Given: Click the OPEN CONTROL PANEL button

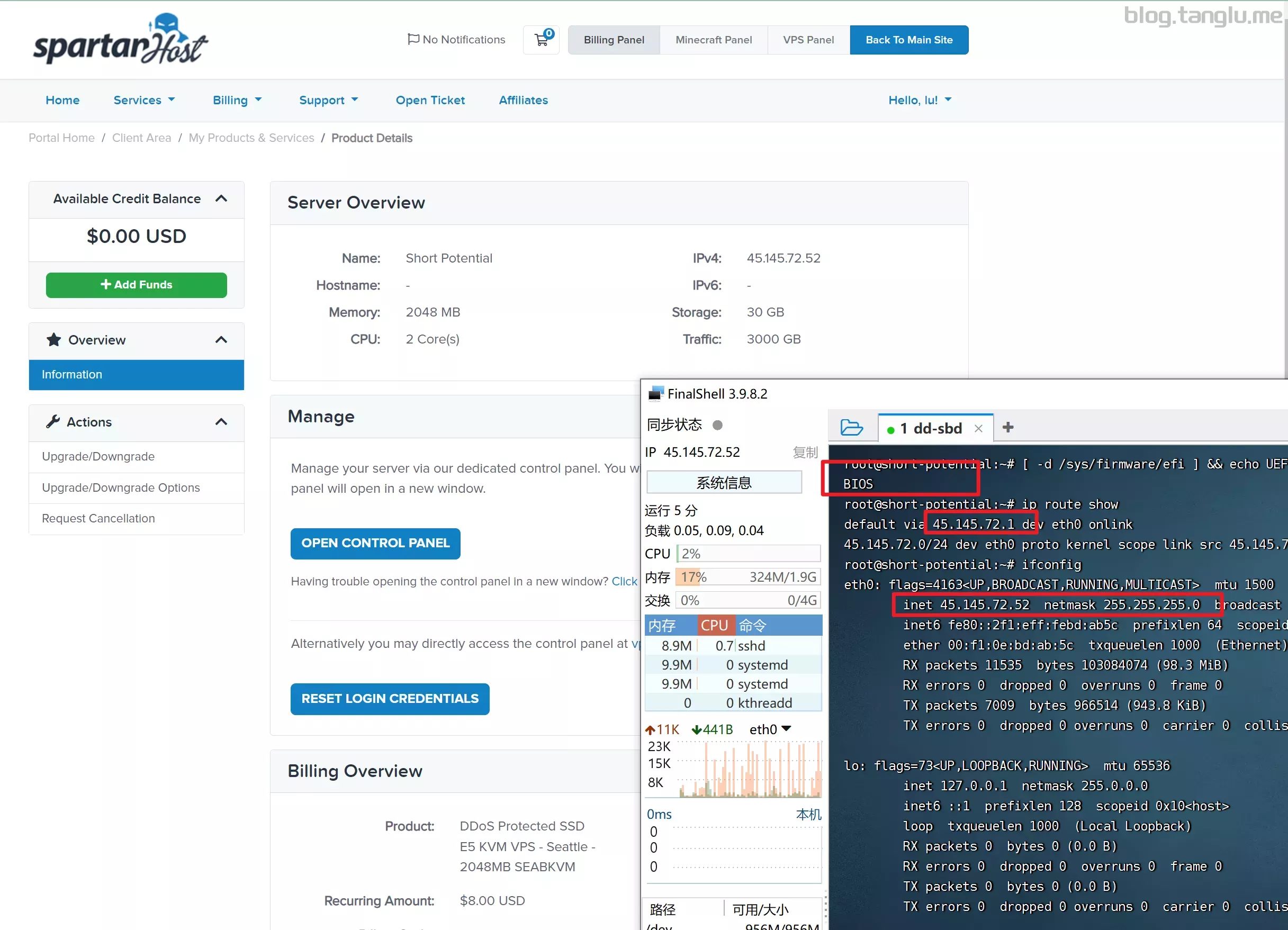Looking at the screenshot, I should [375, 543].
